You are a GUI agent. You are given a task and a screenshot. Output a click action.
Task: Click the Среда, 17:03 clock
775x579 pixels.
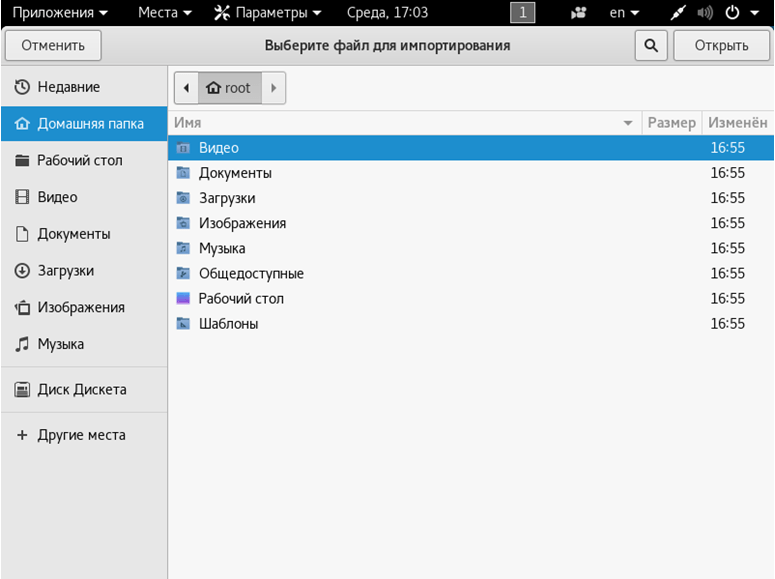point(387,13)
